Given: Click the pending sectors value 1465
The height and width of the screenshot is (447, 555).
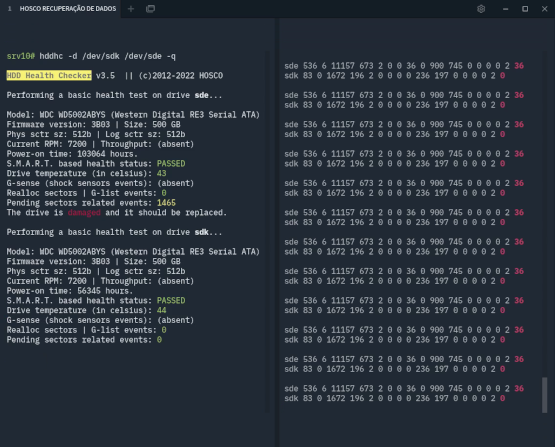Looking at the screenshot, I should point(166,203).
